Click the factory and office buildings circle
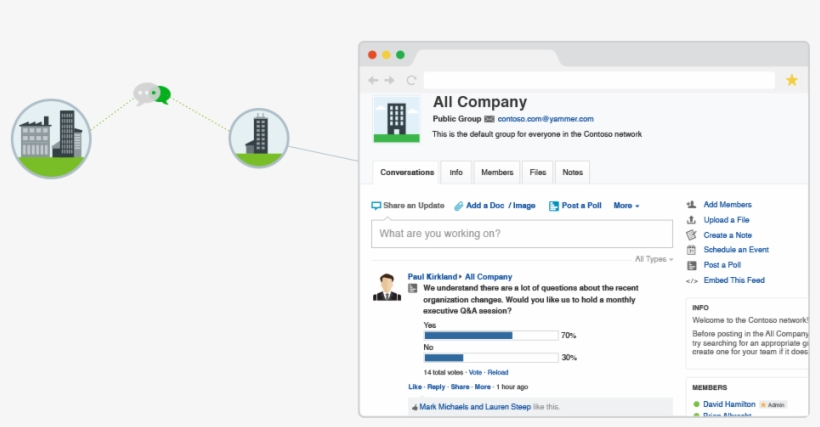820x427 pixels. point(51,139)
